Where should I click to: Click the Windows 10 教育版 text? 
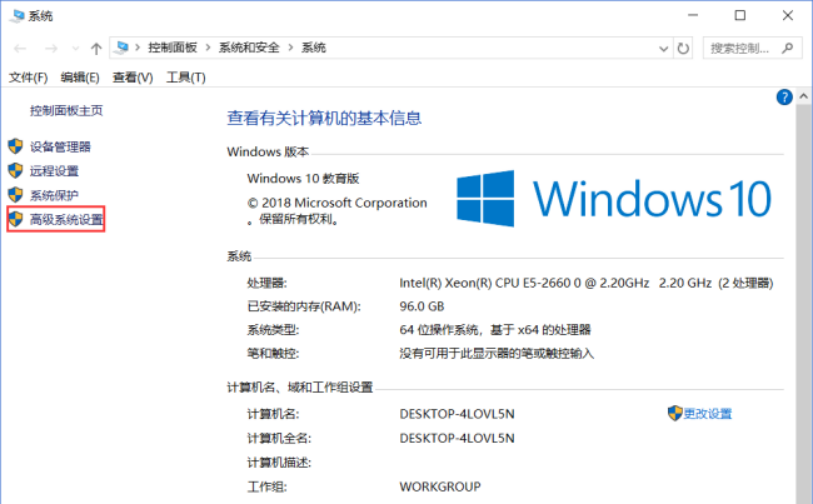pos(303,179)
